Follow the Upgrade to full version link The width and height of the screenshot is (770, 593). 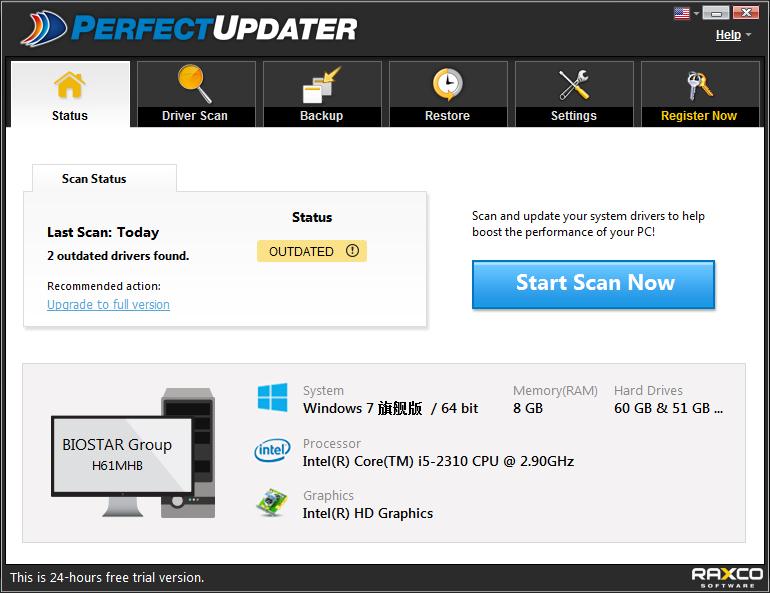click(x=109, y=304)
